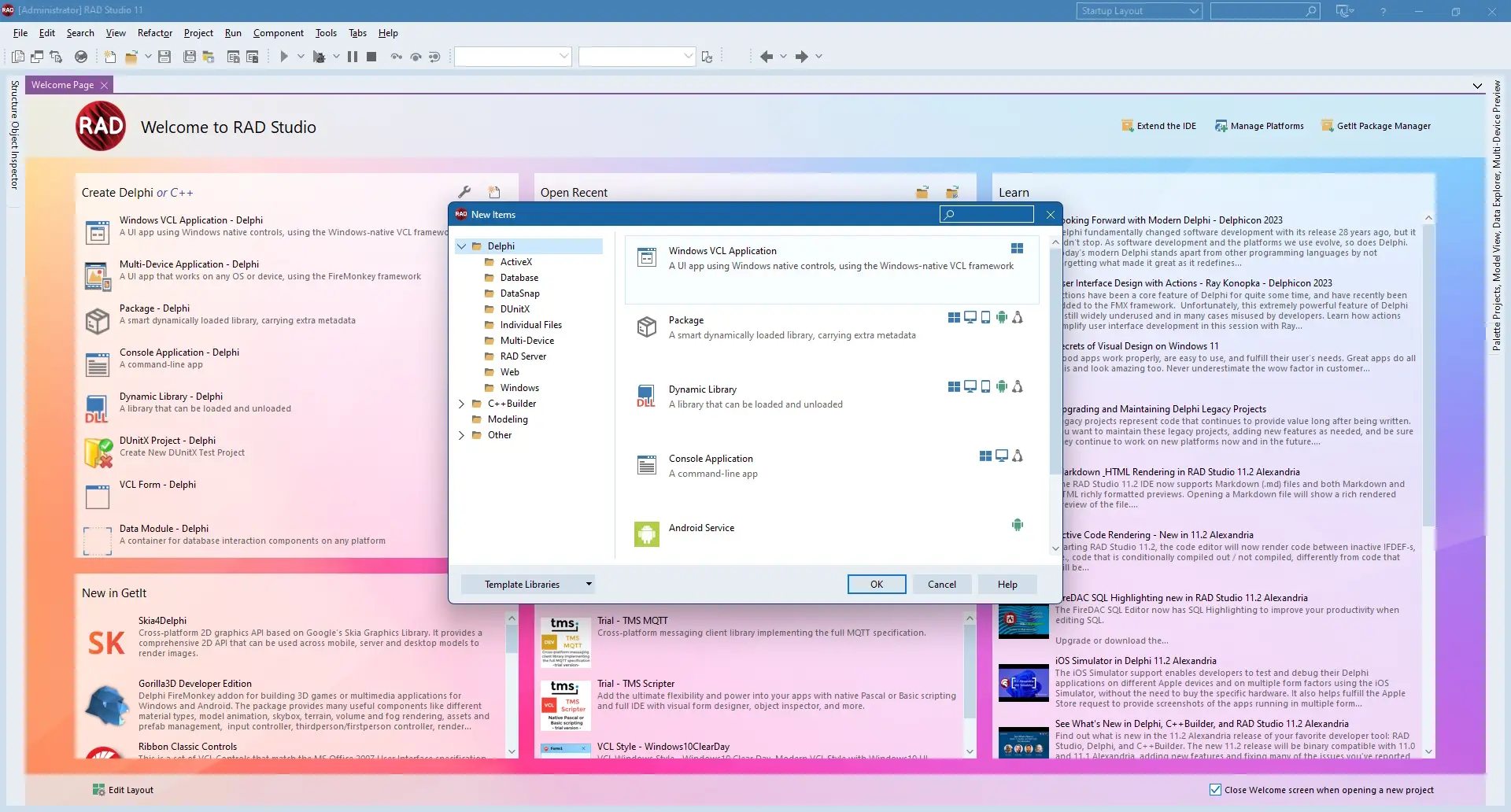The width and height of the screenshot is (1511, 812).
Task: Collapse the Delphi tree node
Action: 461,246
